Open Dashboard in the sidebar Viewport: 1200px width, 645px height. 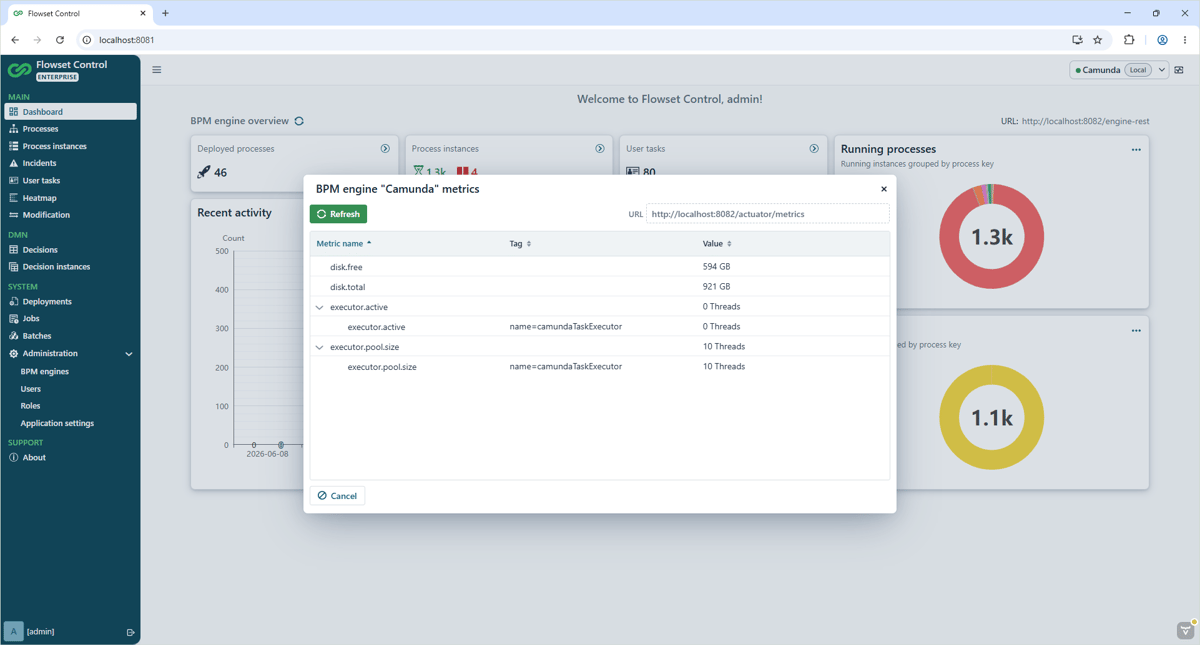(x=70, y=112)
